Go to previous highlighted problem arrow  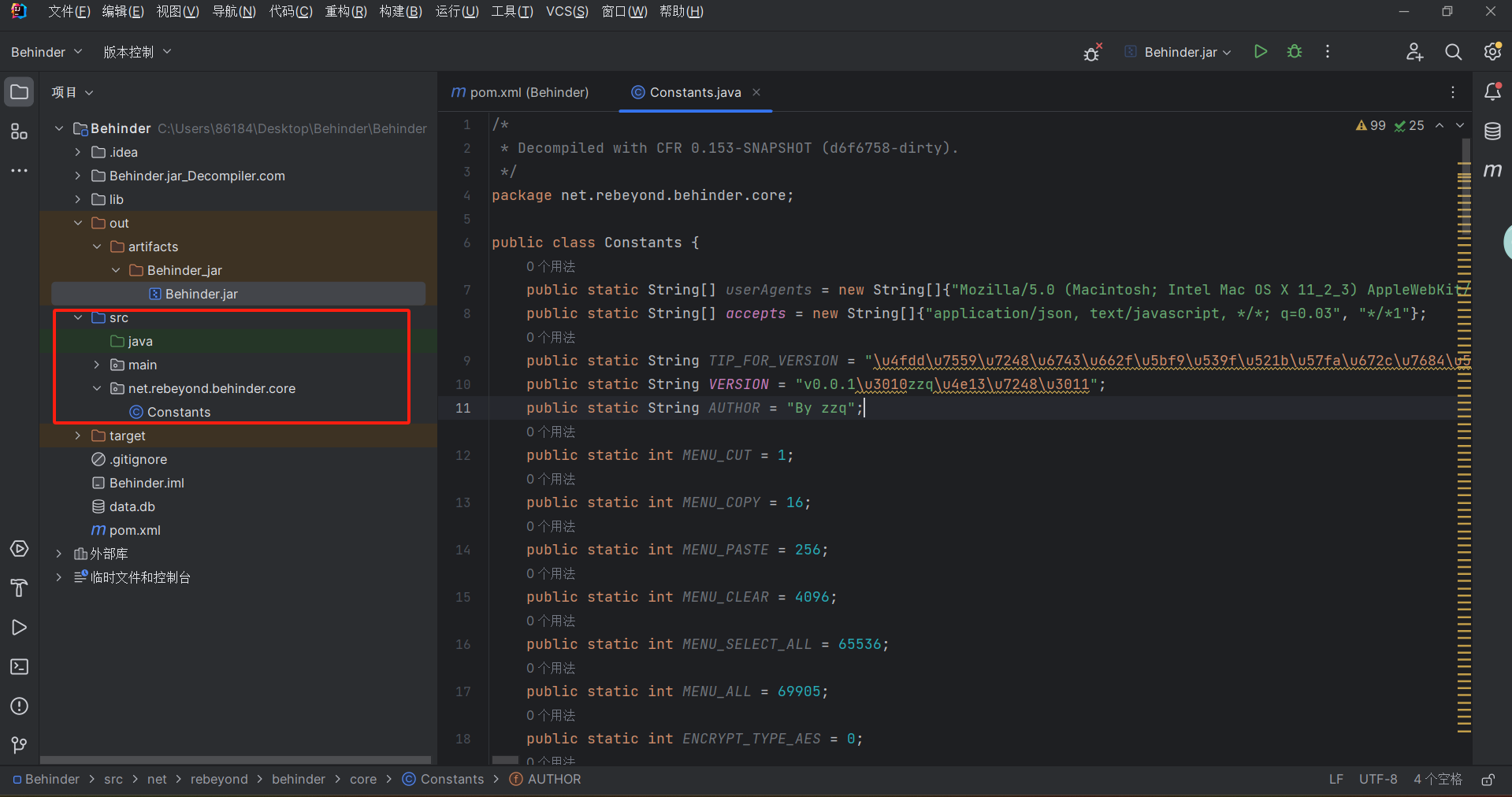(1440, 126)
